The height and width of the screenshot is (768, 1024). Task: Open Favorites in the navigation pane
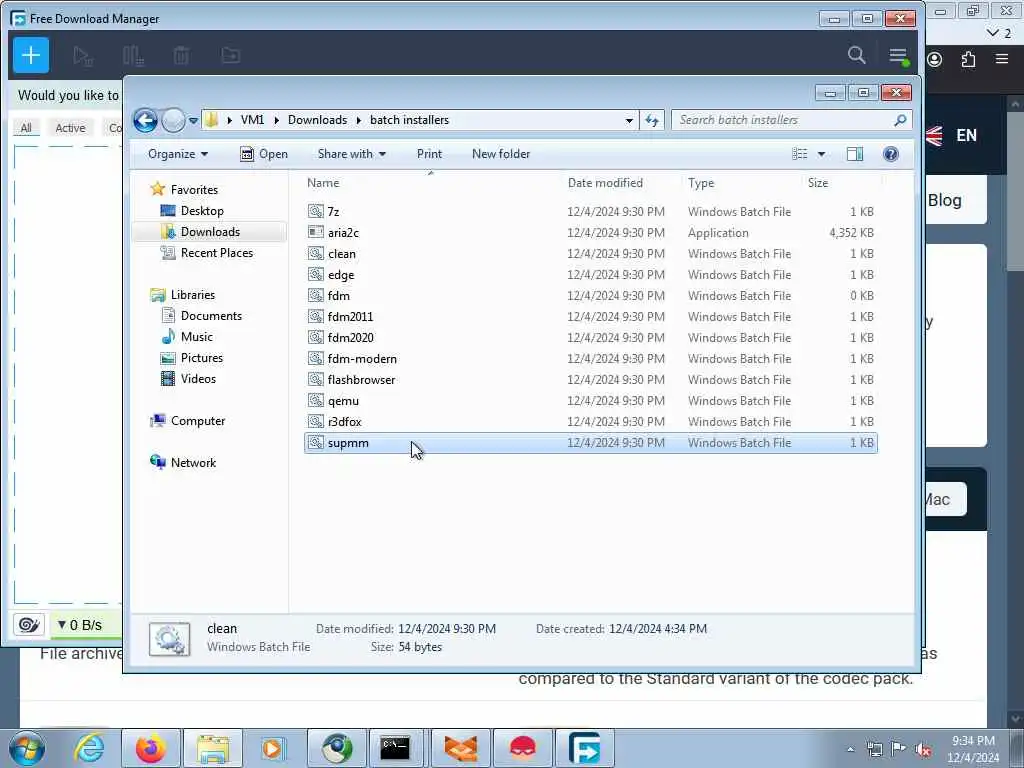click(185, 189)
